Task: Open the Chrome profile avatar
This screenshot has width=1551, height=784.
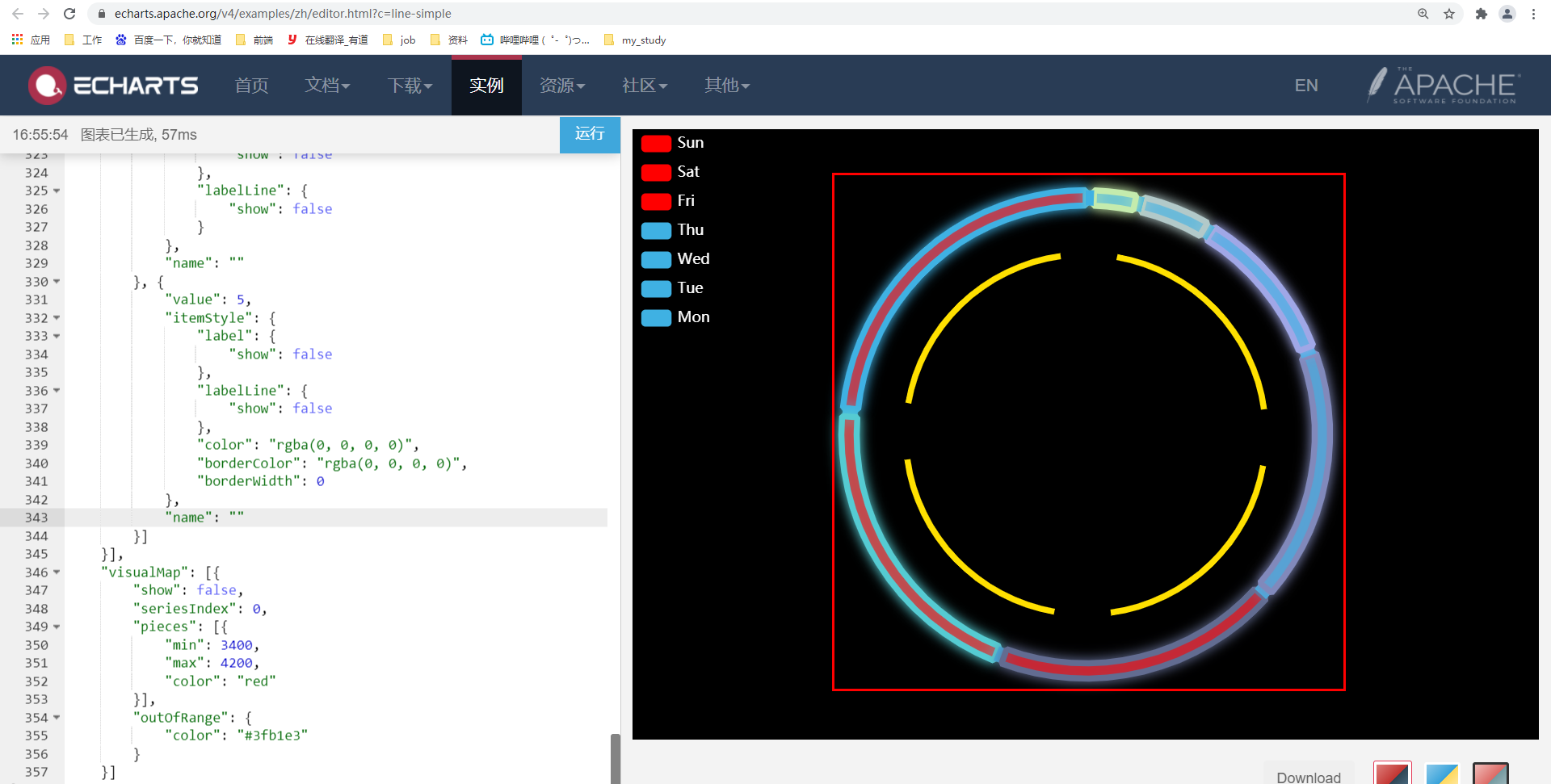Action: click(1507, 14)
